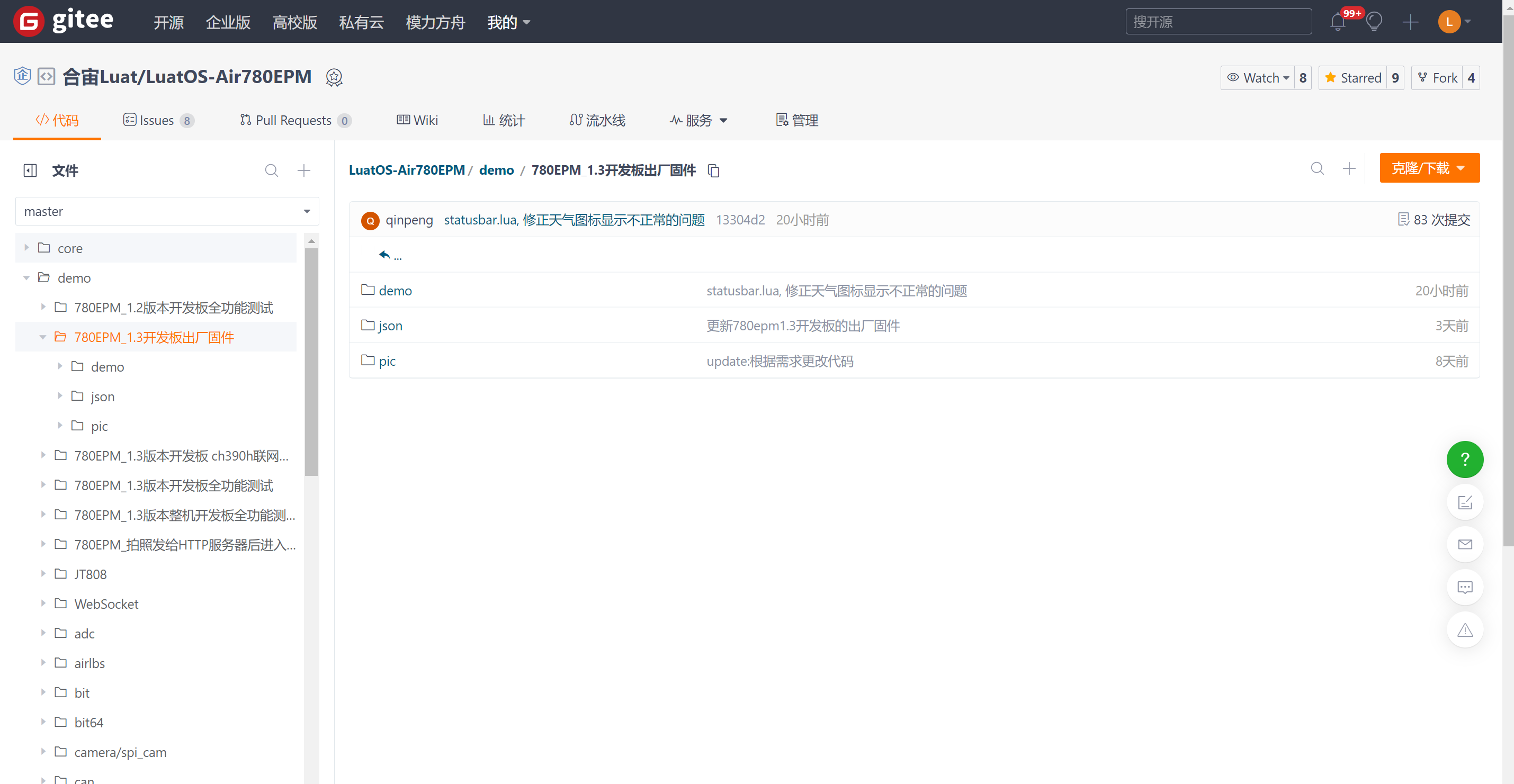
Task: Expand the 780EPM_1.2版本开发板全功能测试 folder
Action: (x=43, y=307)
